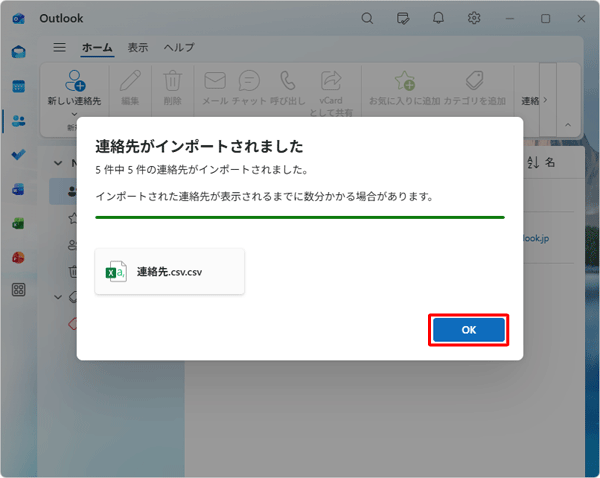Viewport: 600px width, 478px height.
Task: Open My Day calendar-check icon
Action: click(x=403, y=18)
